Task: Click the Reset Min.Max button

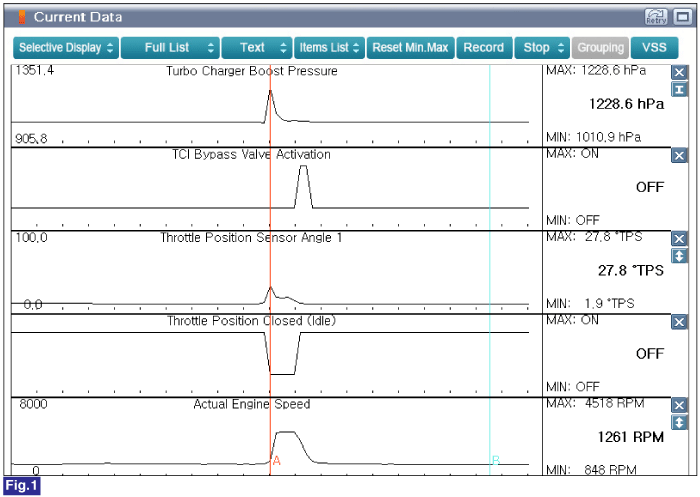Action: click(410, 48)
